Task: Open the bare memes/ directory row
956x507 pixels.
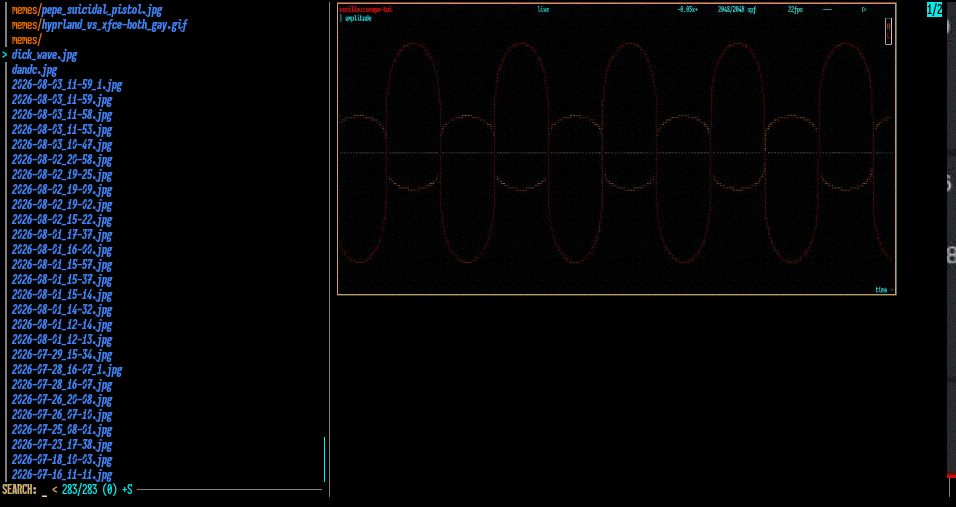Action: click(x=26, y=40)
